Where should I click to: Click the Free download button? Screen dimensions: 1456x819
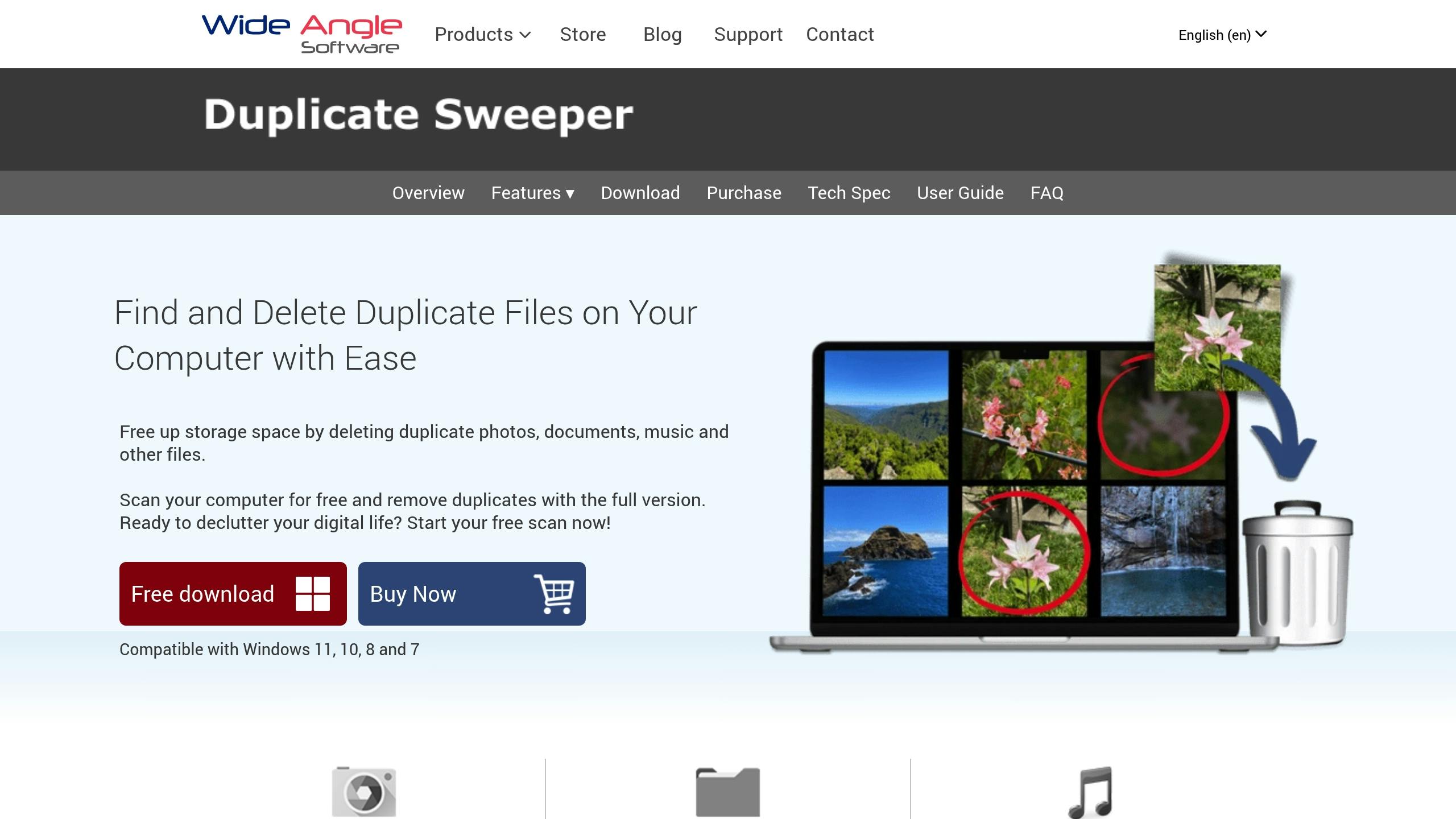coord(233,594)
